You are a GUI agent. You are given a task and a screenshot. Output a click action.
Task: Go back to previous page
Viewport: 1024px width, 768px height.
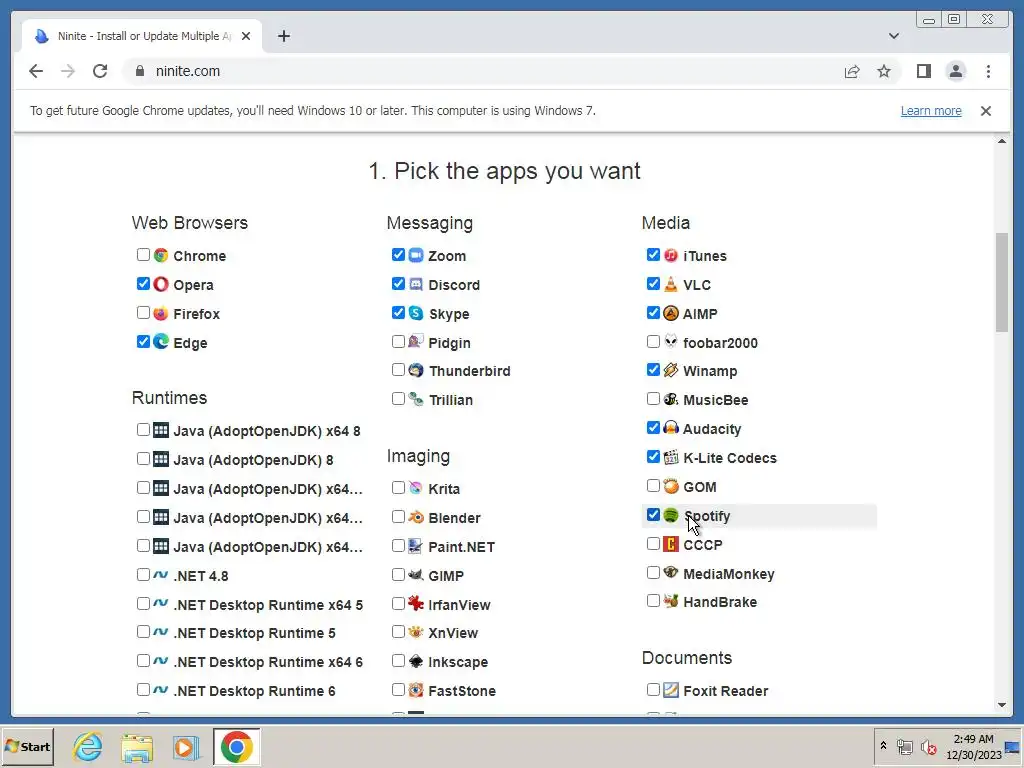click(36, 71)
